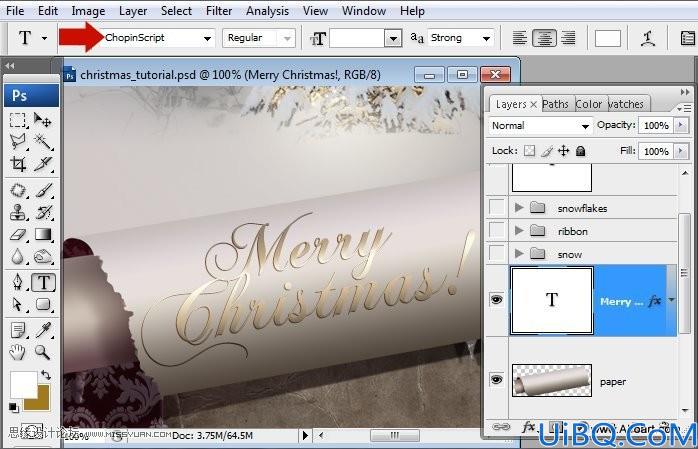The image size is (698, 449).
Task: Toggle lock all
Action: pyautogui.click(x=580, y=151)
